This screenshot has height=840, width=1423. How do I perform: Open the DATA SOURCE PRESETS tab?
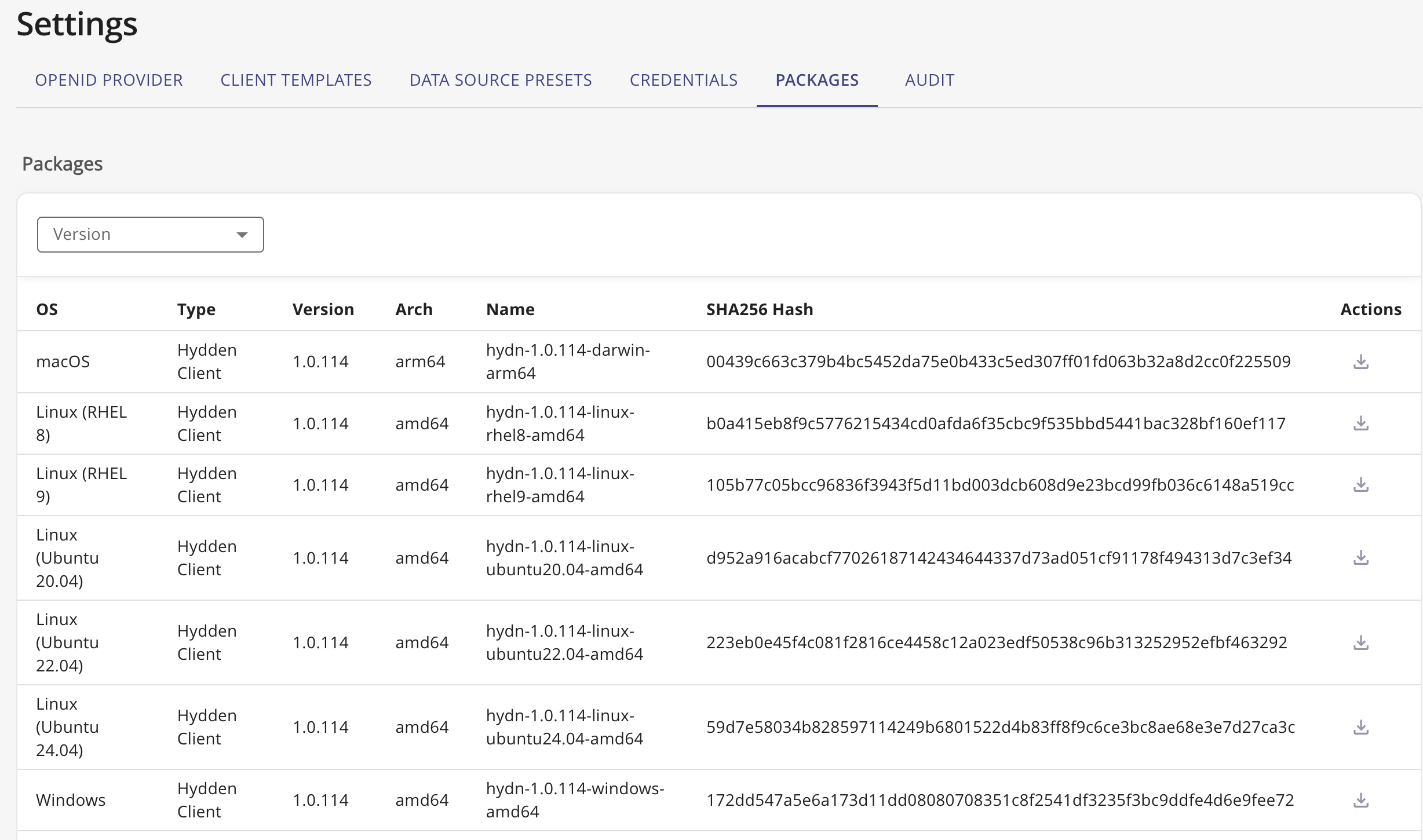[500, 80]
